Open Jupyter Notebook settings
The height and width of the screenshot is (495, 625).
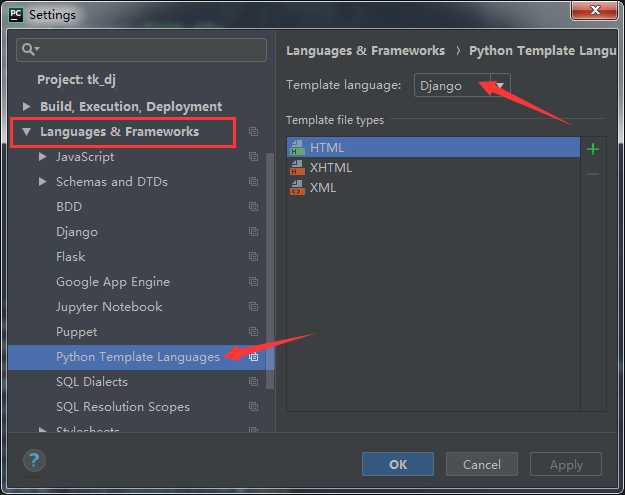tap(109, 307)
